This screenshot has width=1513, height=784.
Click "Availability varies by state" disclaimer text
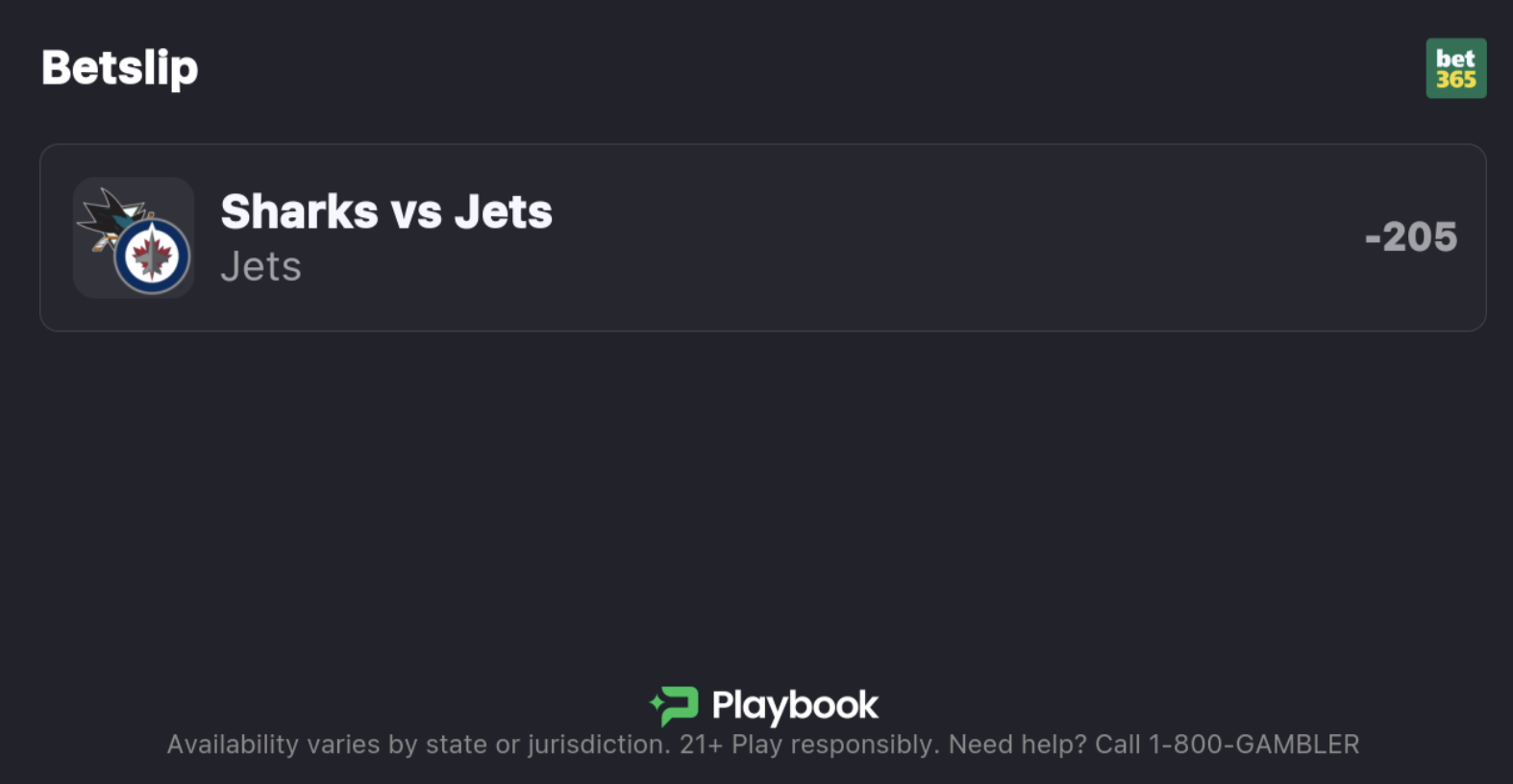pyautogui.click(x=327, y=745)
